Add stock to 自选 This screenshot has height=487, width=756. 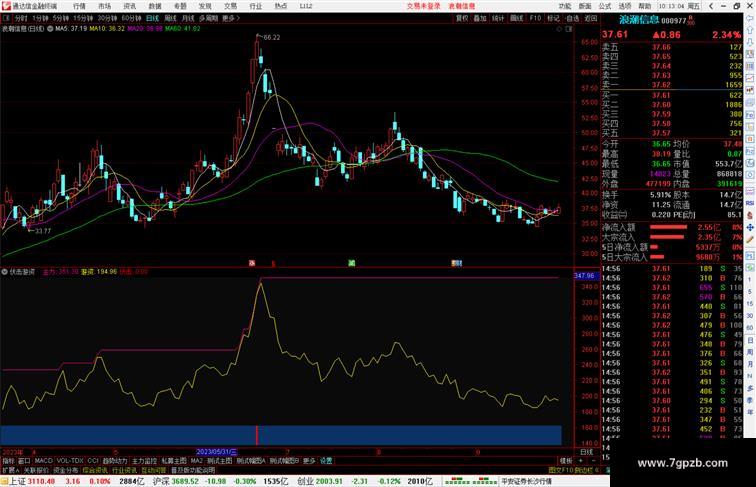[x=572, y=18]
